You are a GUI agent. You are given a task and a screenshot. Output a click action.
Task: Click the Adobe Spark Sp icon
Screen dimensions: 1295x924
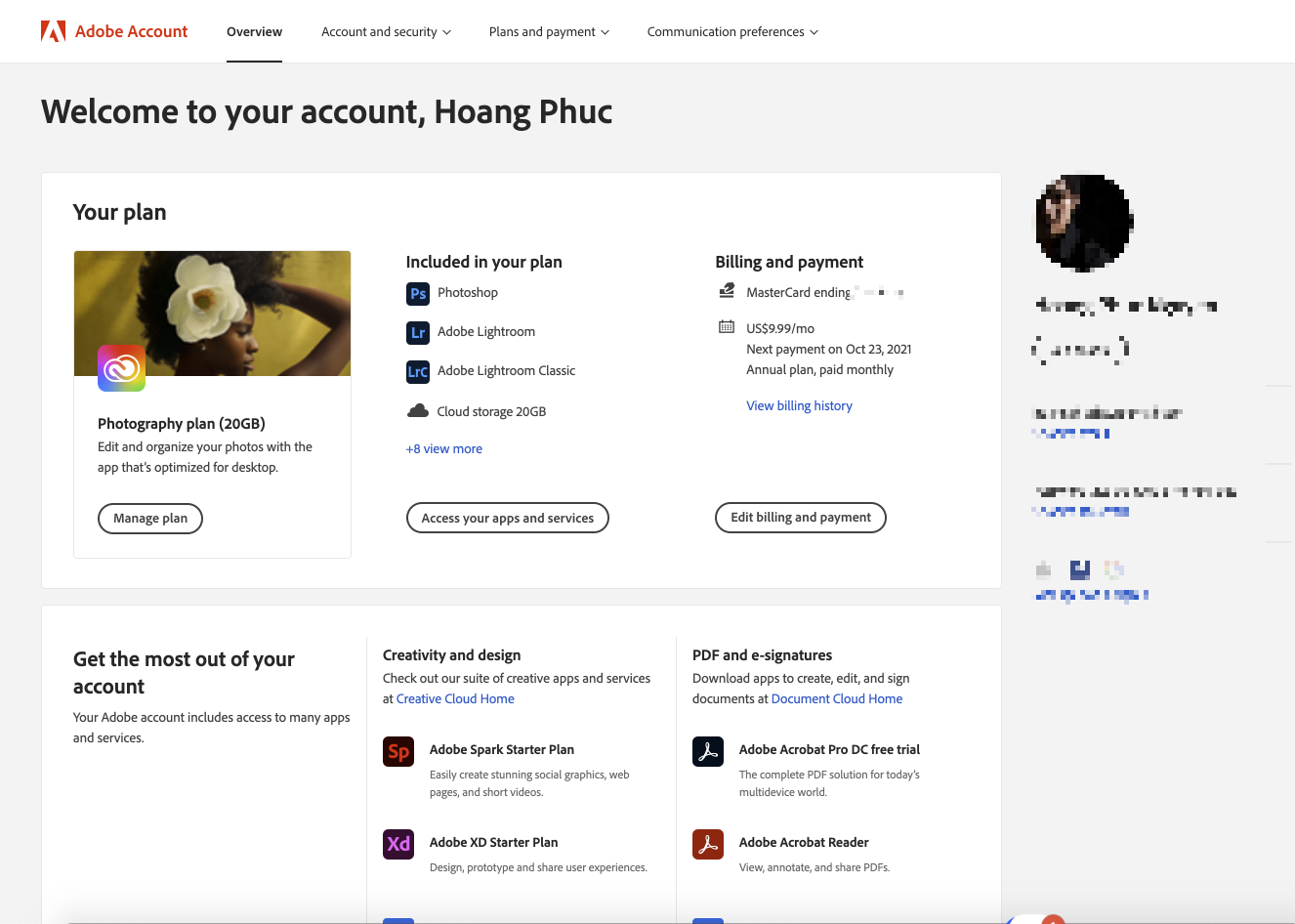point(398,751)
